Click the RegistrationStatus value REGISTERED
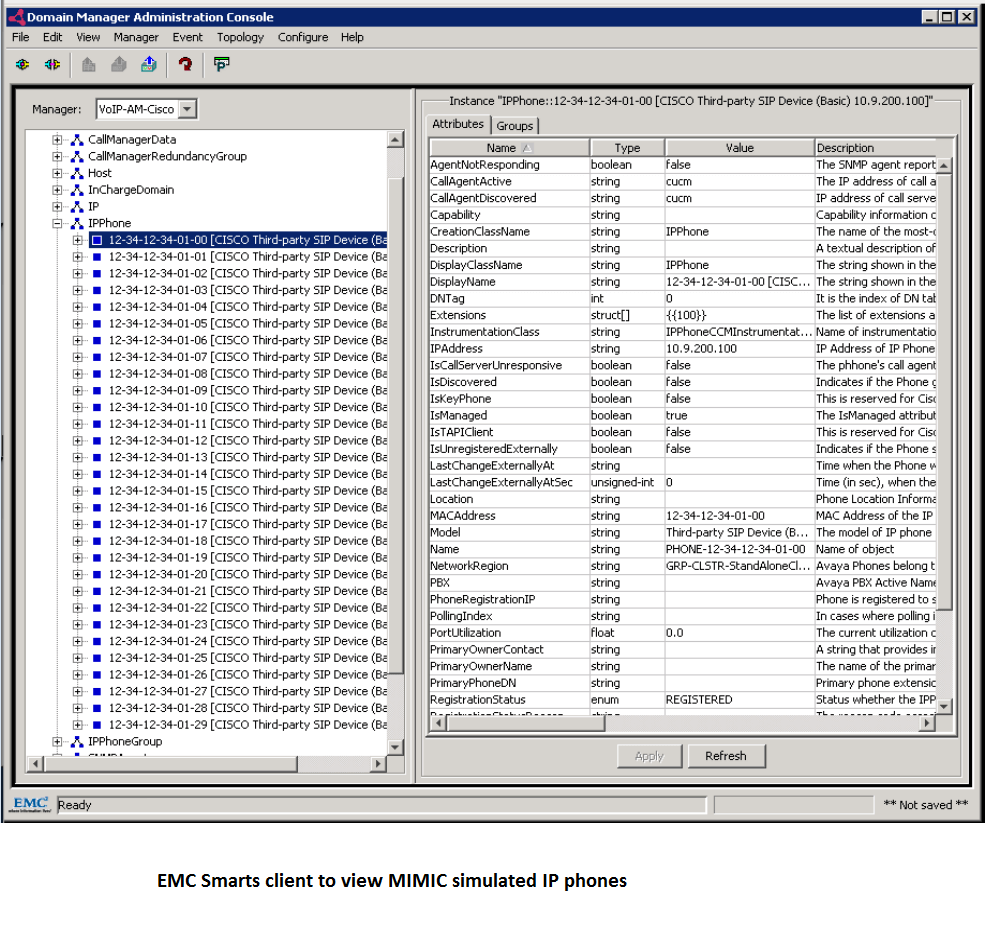Viewport: 986px width, 942px height. [699, 699]
